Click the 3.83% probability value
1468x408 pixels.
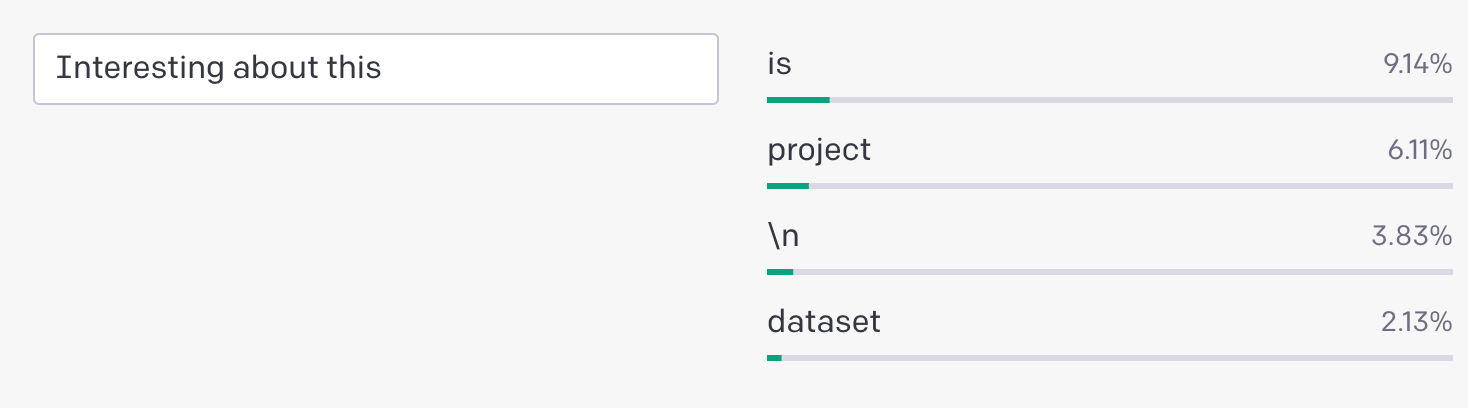point(1412,237)
